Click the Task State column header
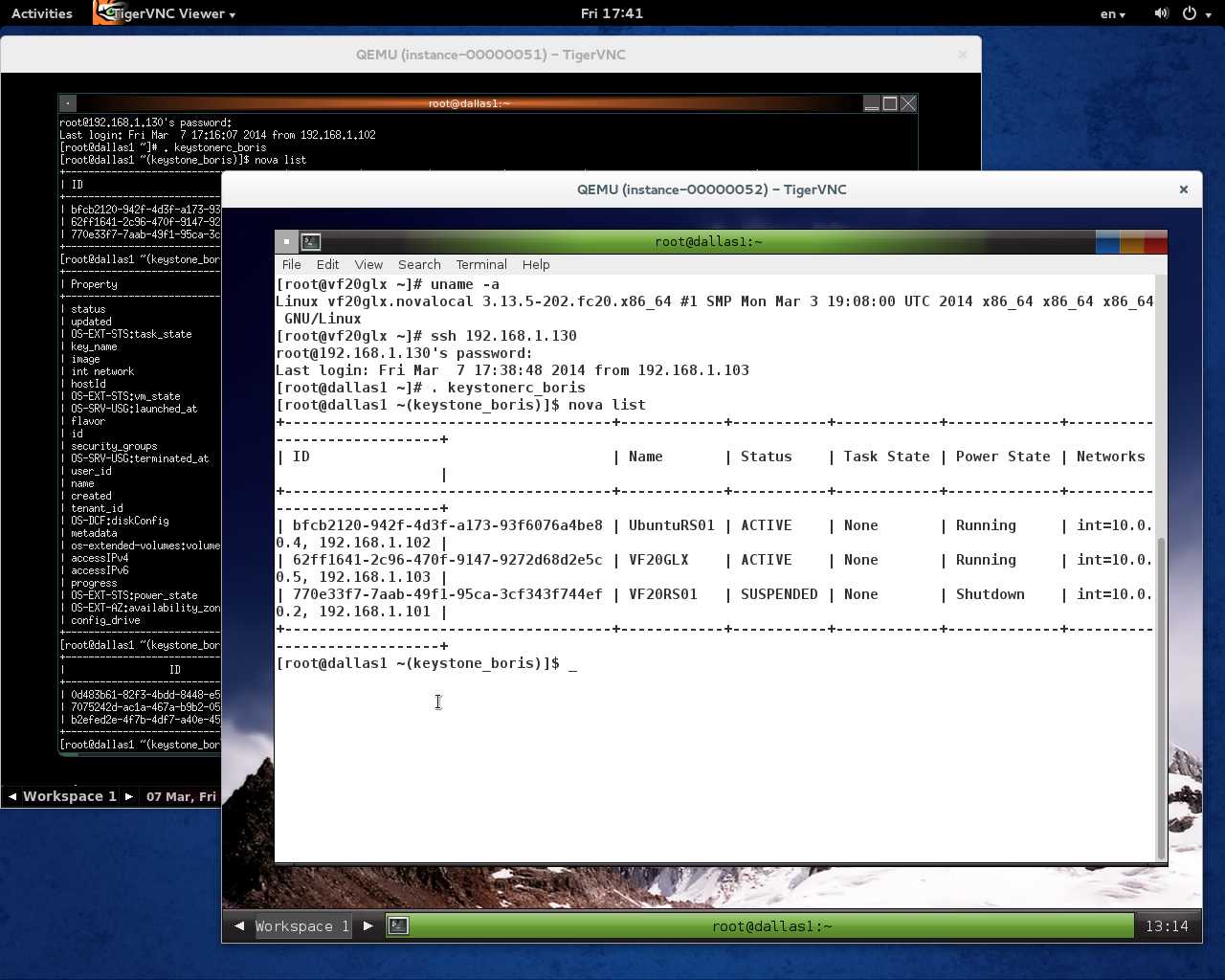 pos(886,457)
